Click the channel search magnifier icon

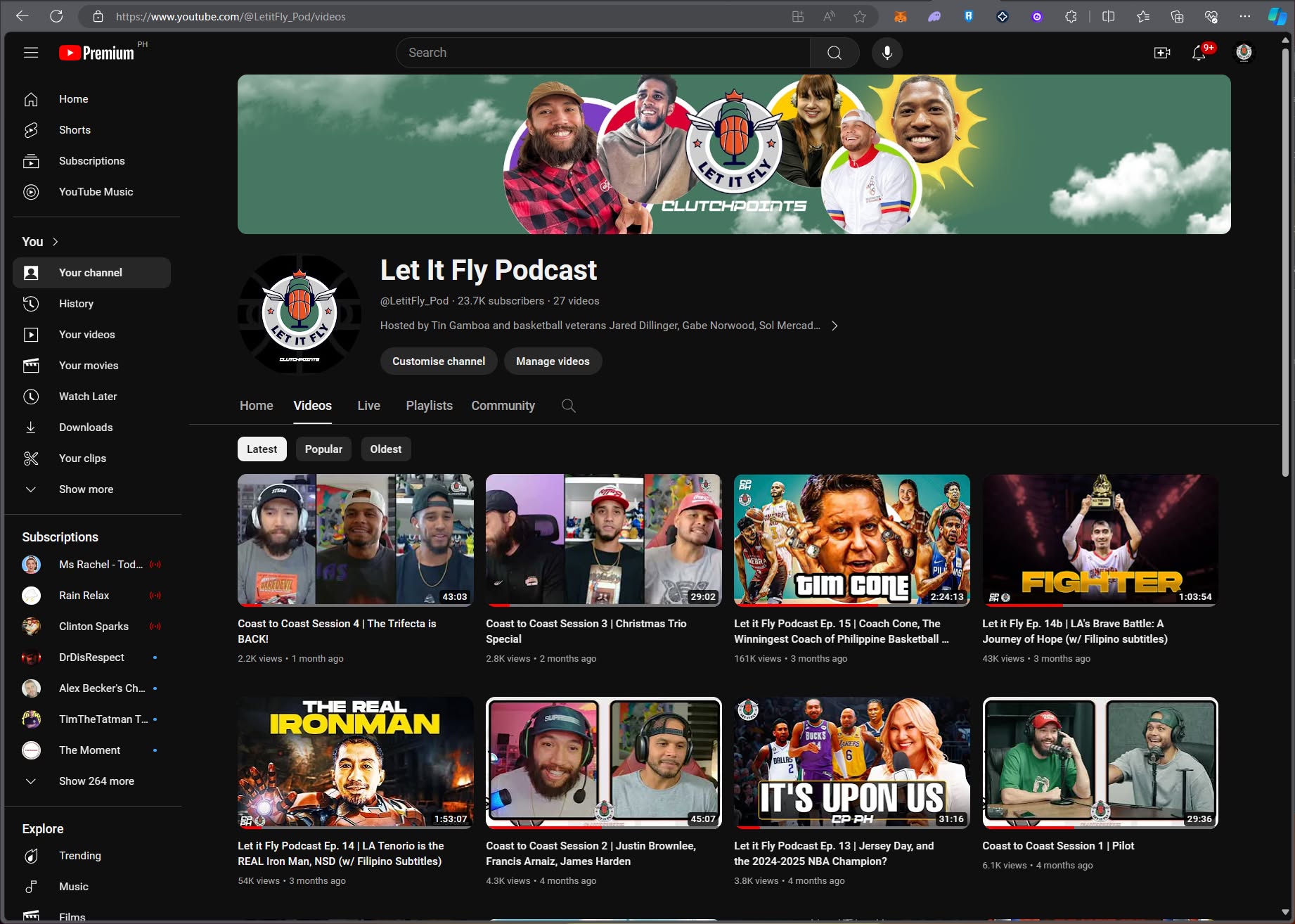(x=569, y=406)
